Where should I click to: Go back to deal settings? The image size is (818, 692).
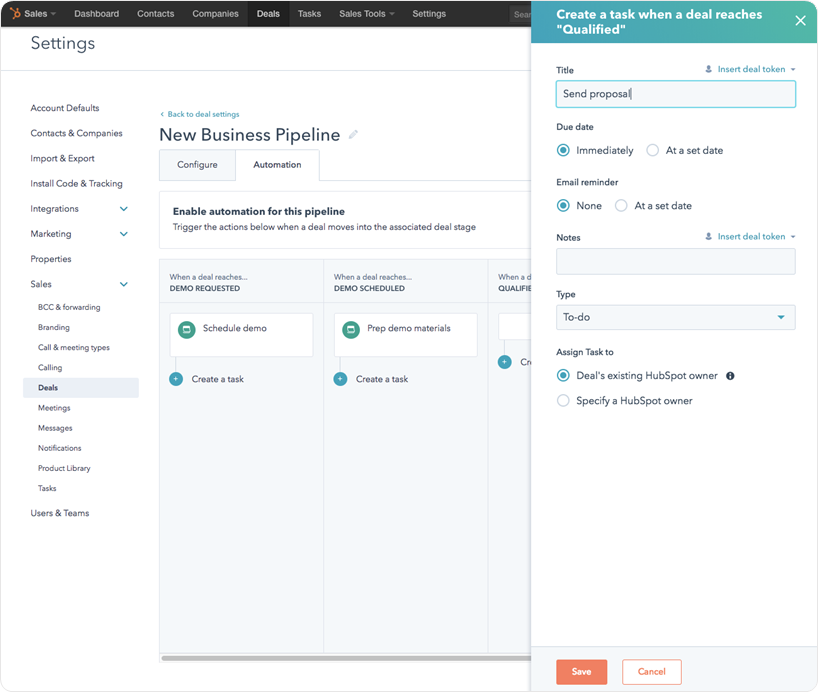(200, 114)
